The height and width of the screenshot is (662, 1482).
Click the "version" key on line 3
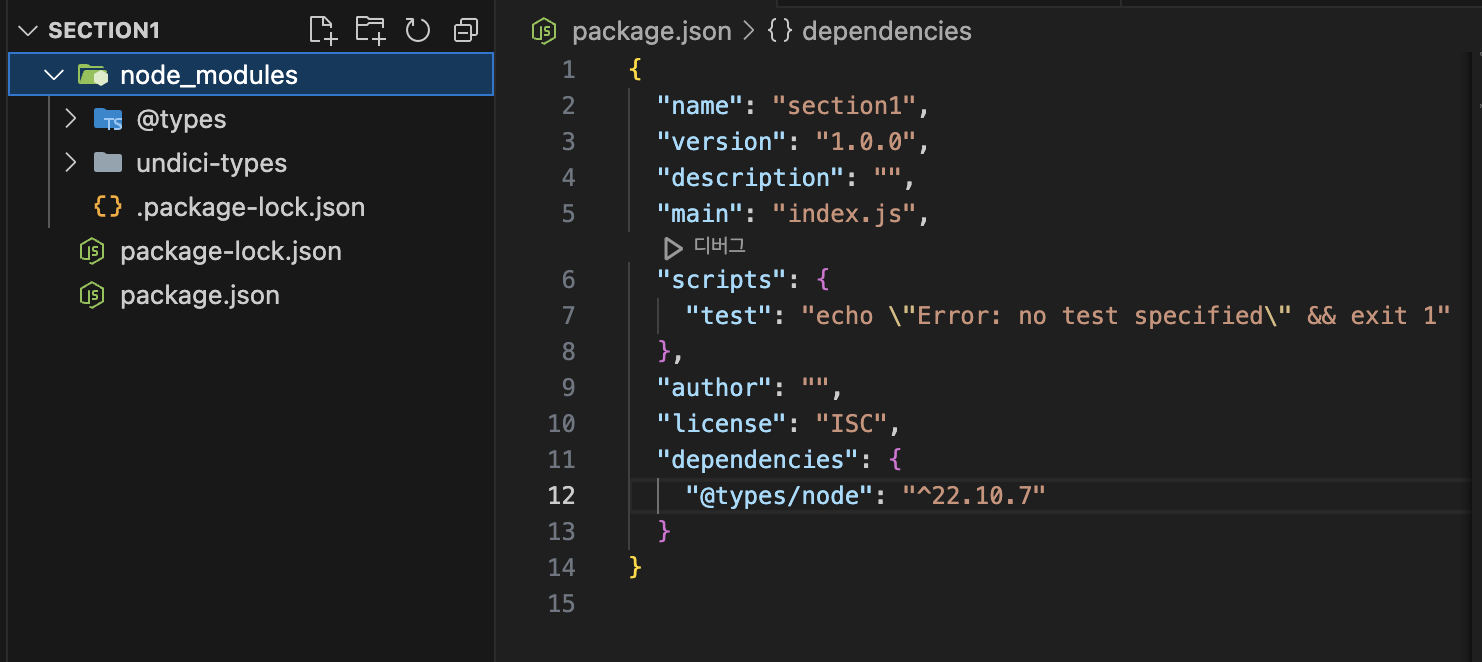coord(721,141)
